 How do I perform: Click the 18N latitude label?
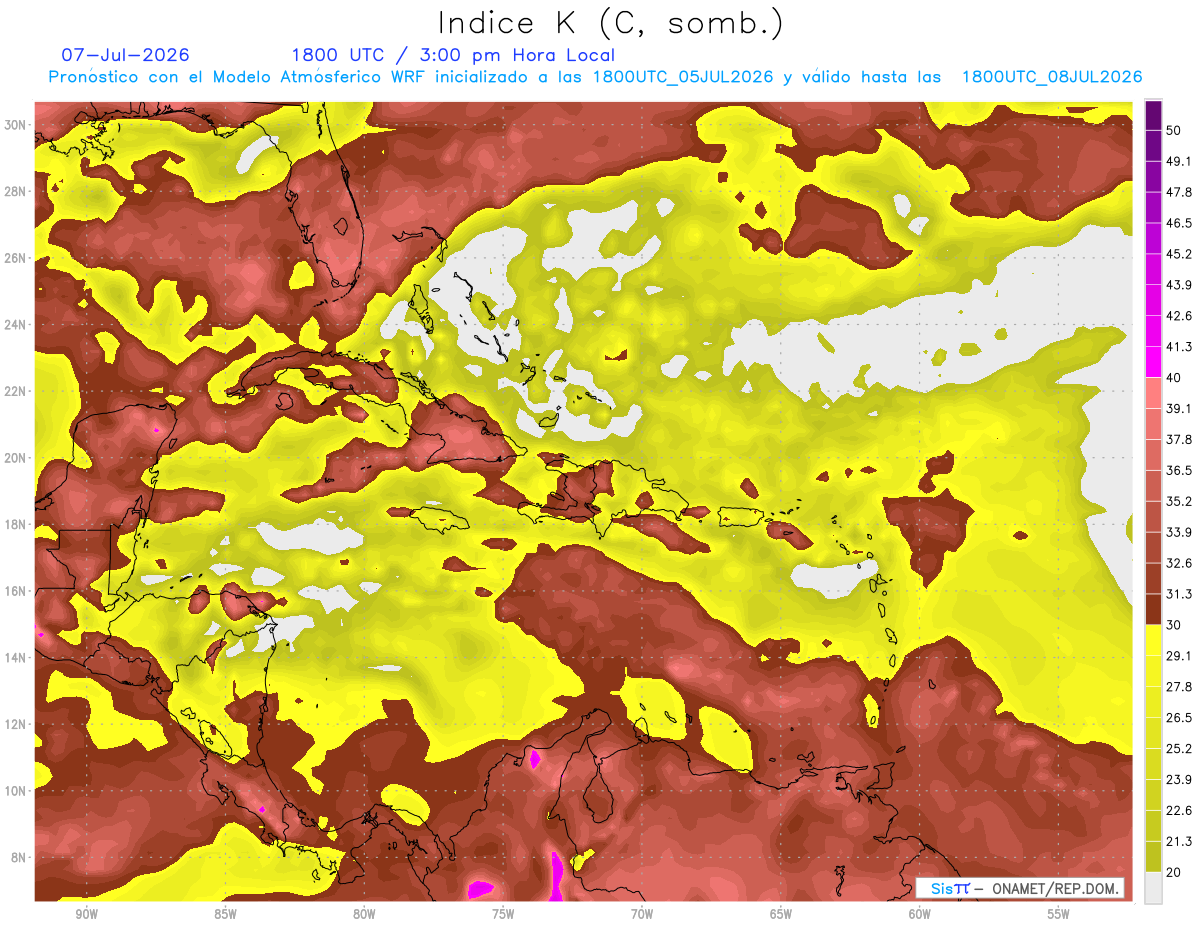16,525
